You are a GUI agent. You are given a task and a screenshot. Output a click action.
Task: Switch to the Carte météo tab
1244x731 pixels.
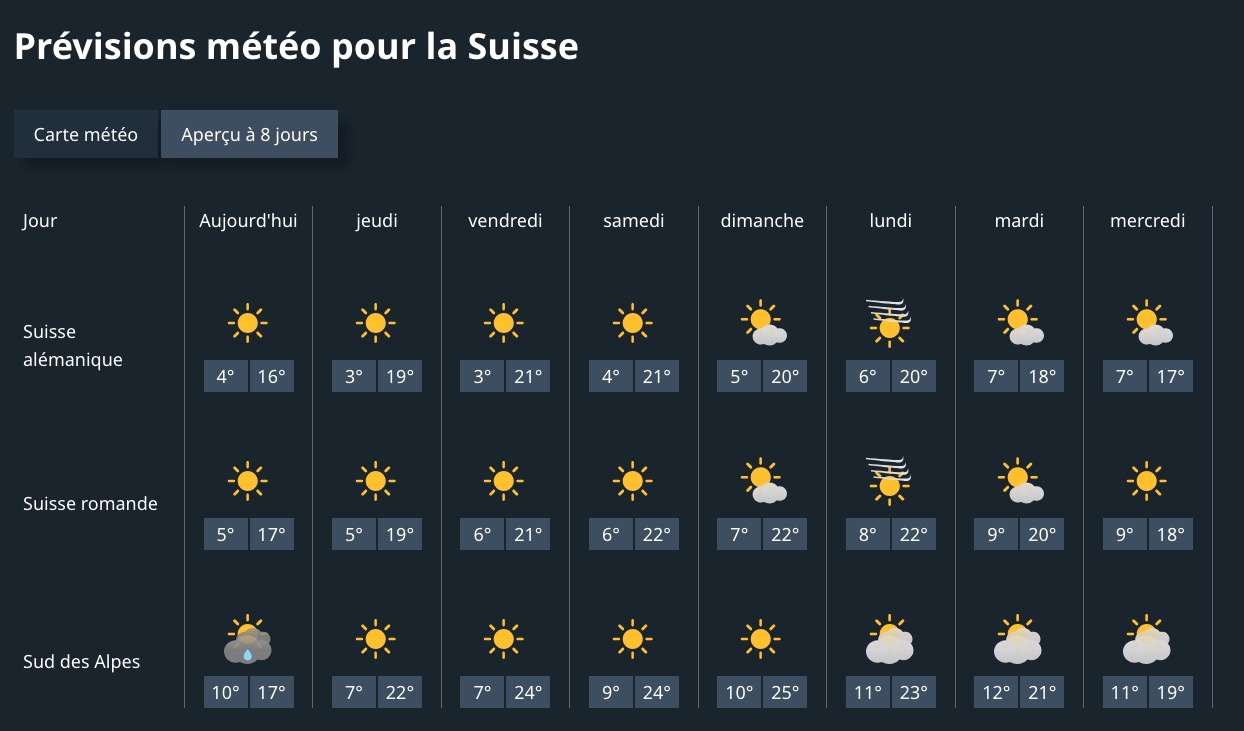tap(86, 133)
